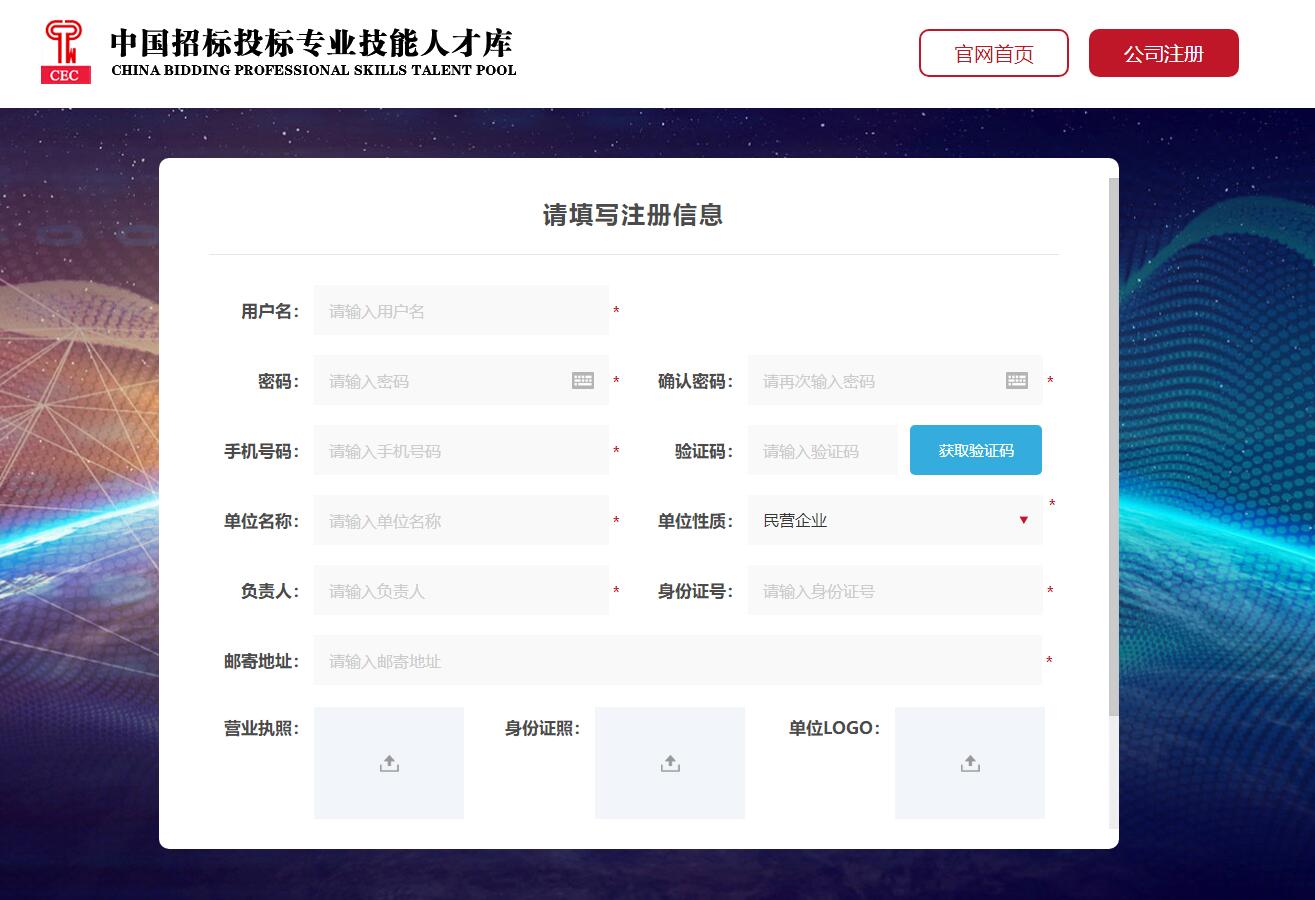Click the site title 中国招标投标专业技能人才库
Screen dimensions: 1315x900
(312, 44)
